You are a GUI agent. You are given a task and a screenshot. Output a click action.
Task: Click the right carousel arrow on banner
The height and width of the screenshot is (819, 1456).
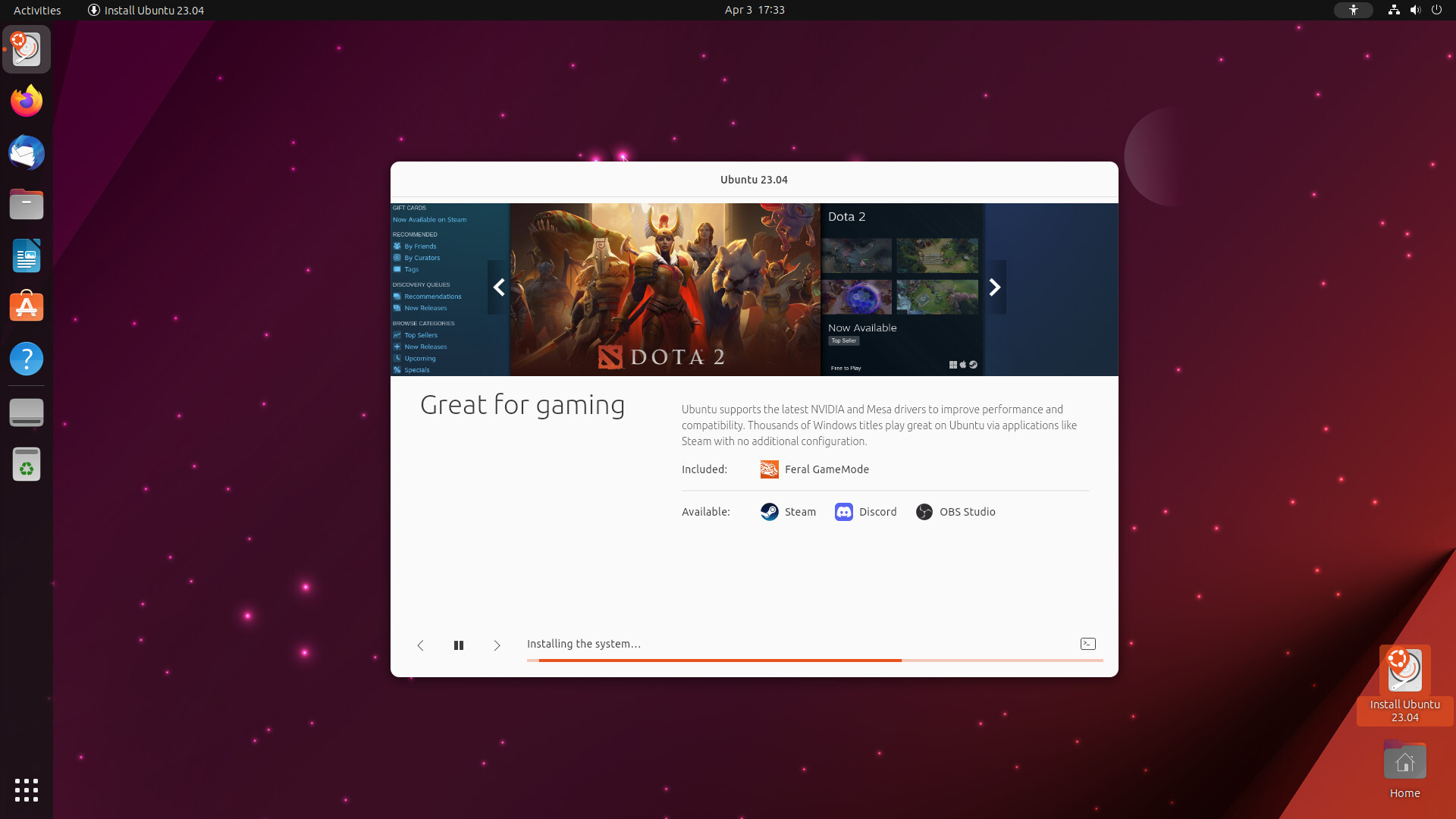pyautogui.click(x=995, y=287)
